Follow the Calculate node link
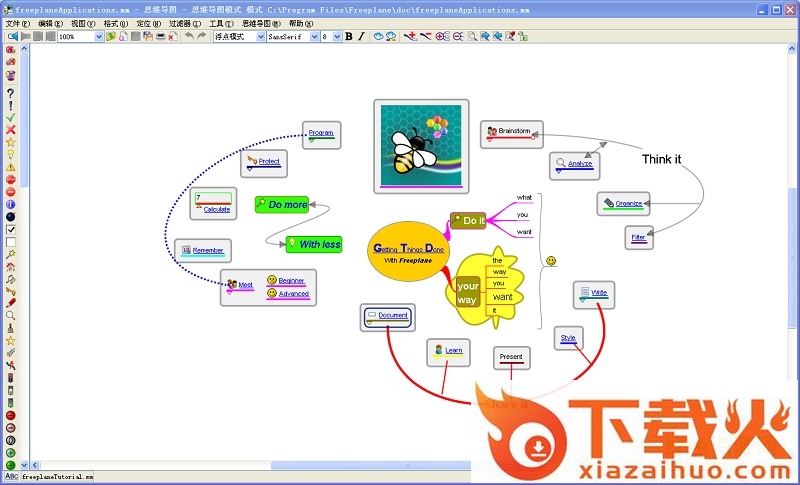Screen dimensions: 800x485 pos(217,209)
